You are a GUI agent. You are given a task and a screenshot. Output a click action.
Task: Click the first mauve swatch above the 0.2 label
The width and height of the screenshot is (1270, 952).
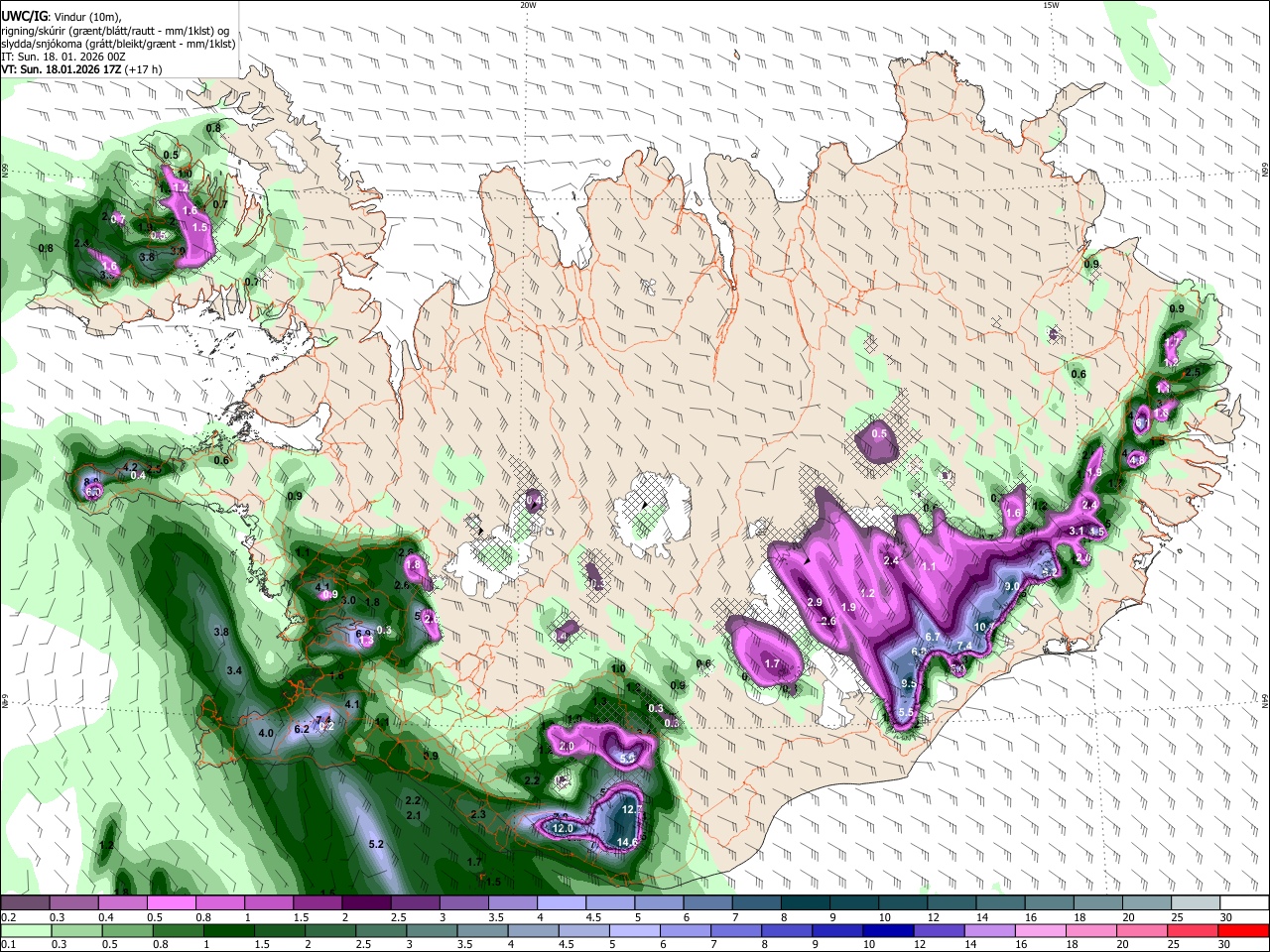click(25, 903)
